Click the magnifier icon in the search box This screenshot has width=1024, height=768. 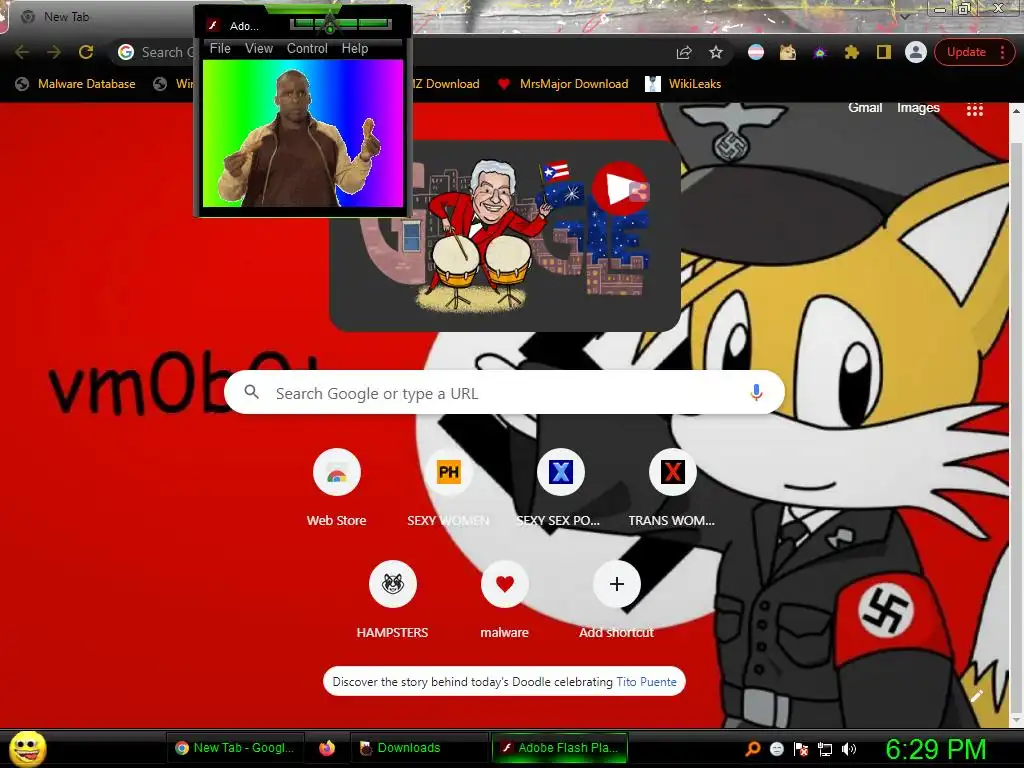coord(251,392)
